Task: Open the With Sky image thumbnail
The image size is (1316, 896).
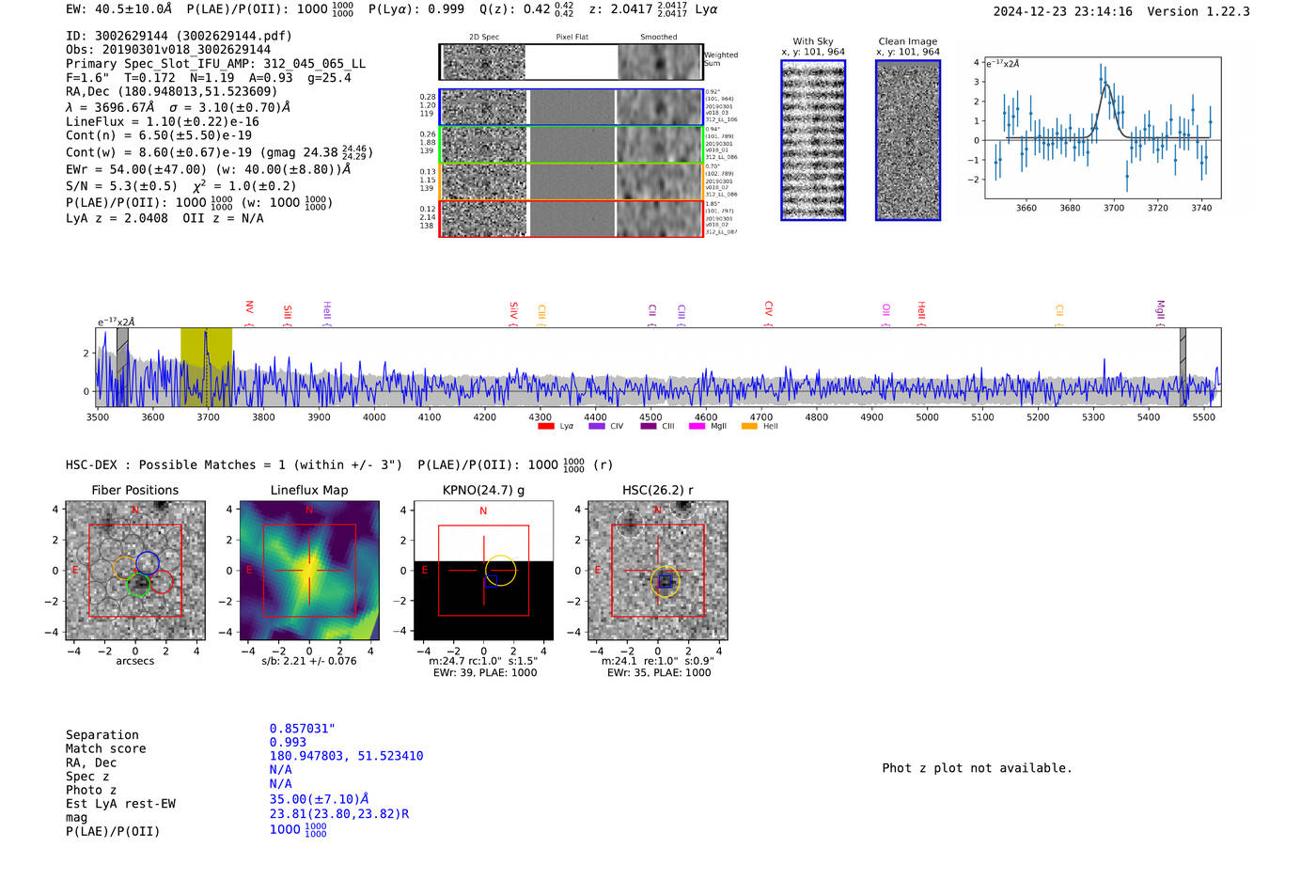Action: (x=813, y=140)
